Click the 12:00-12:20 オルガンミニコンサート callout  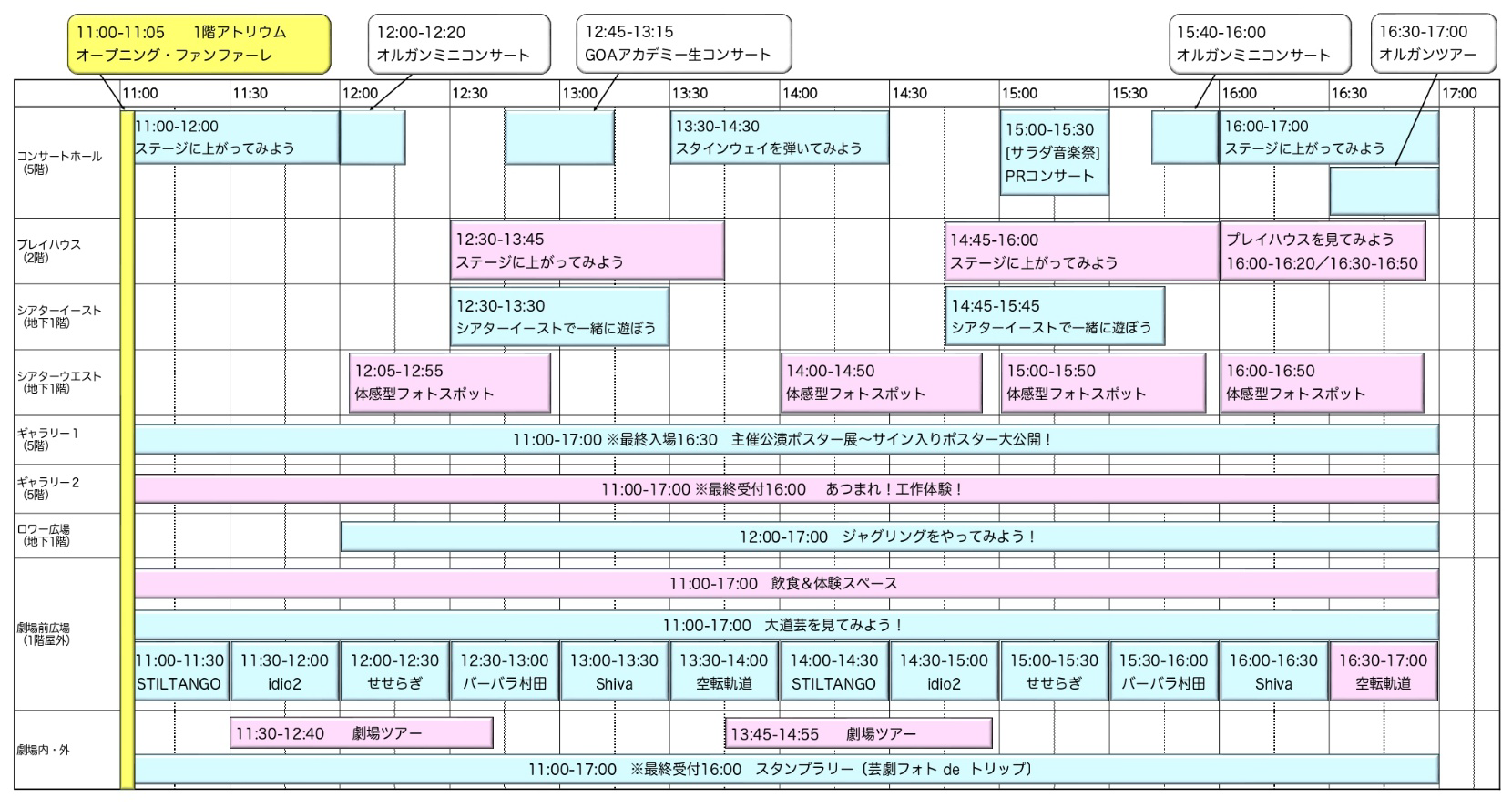click(460, 44)
